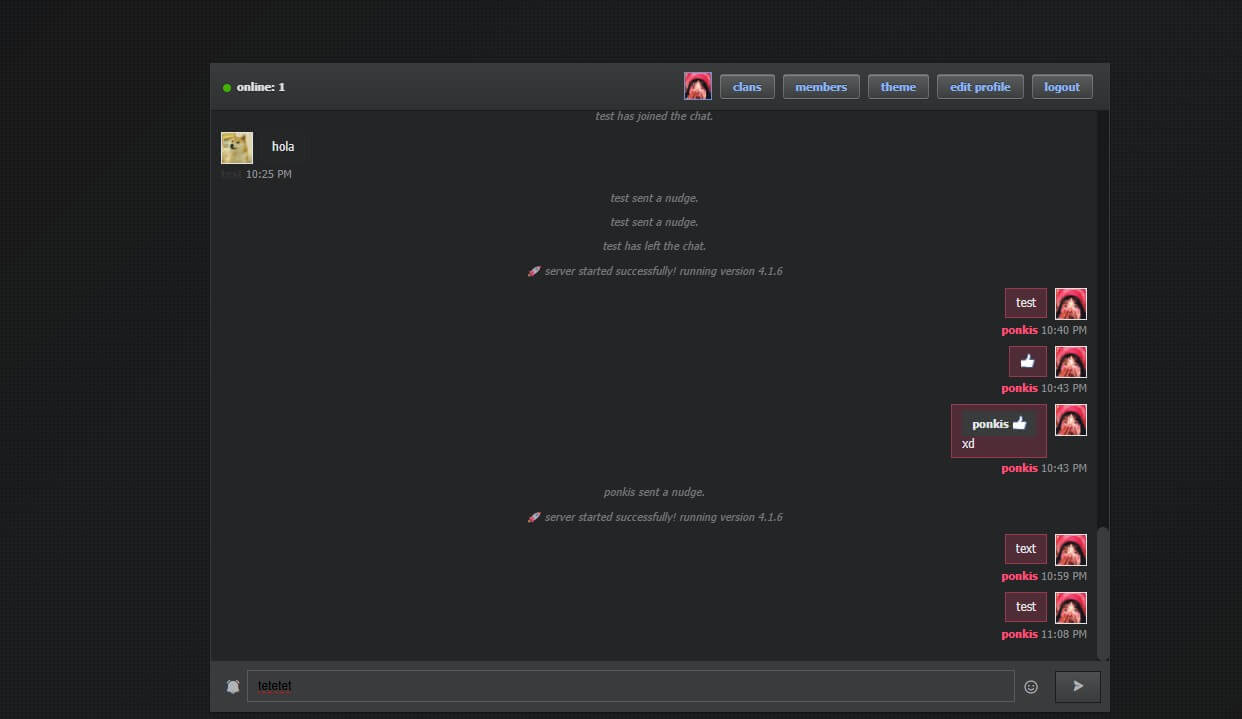1242x719 pixels.
Task: Focus the message input containing tetetet
Action: [x=630, y=686]
